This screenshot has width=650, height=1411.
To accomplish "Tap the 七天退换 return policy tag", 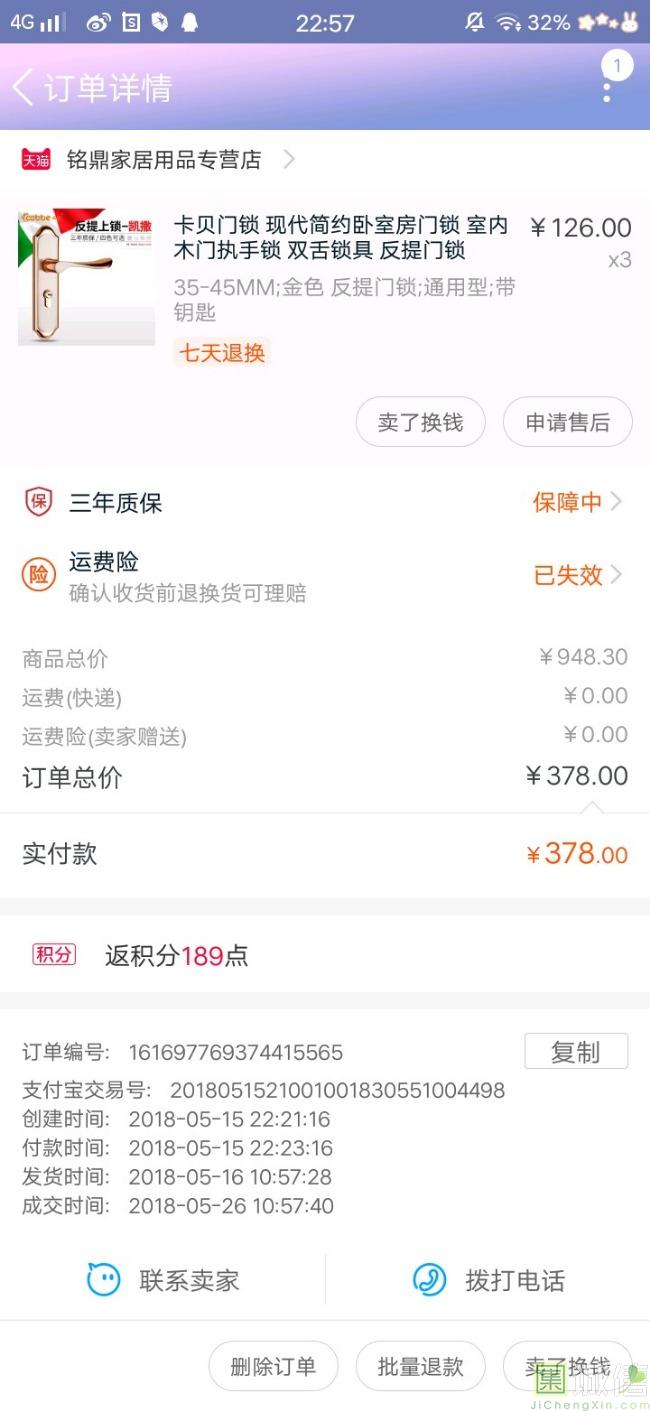I will click(222, 352).
